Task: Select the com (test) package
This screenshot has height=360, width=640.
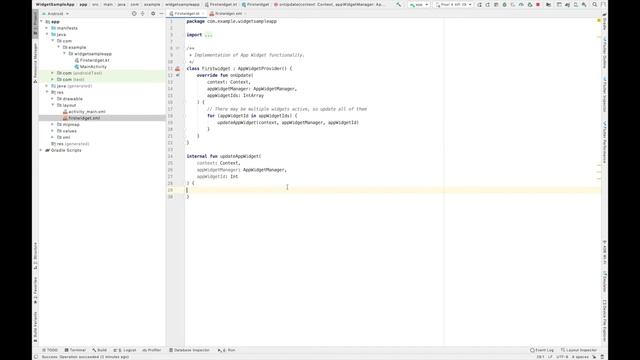Action: (x=71, y=80)
